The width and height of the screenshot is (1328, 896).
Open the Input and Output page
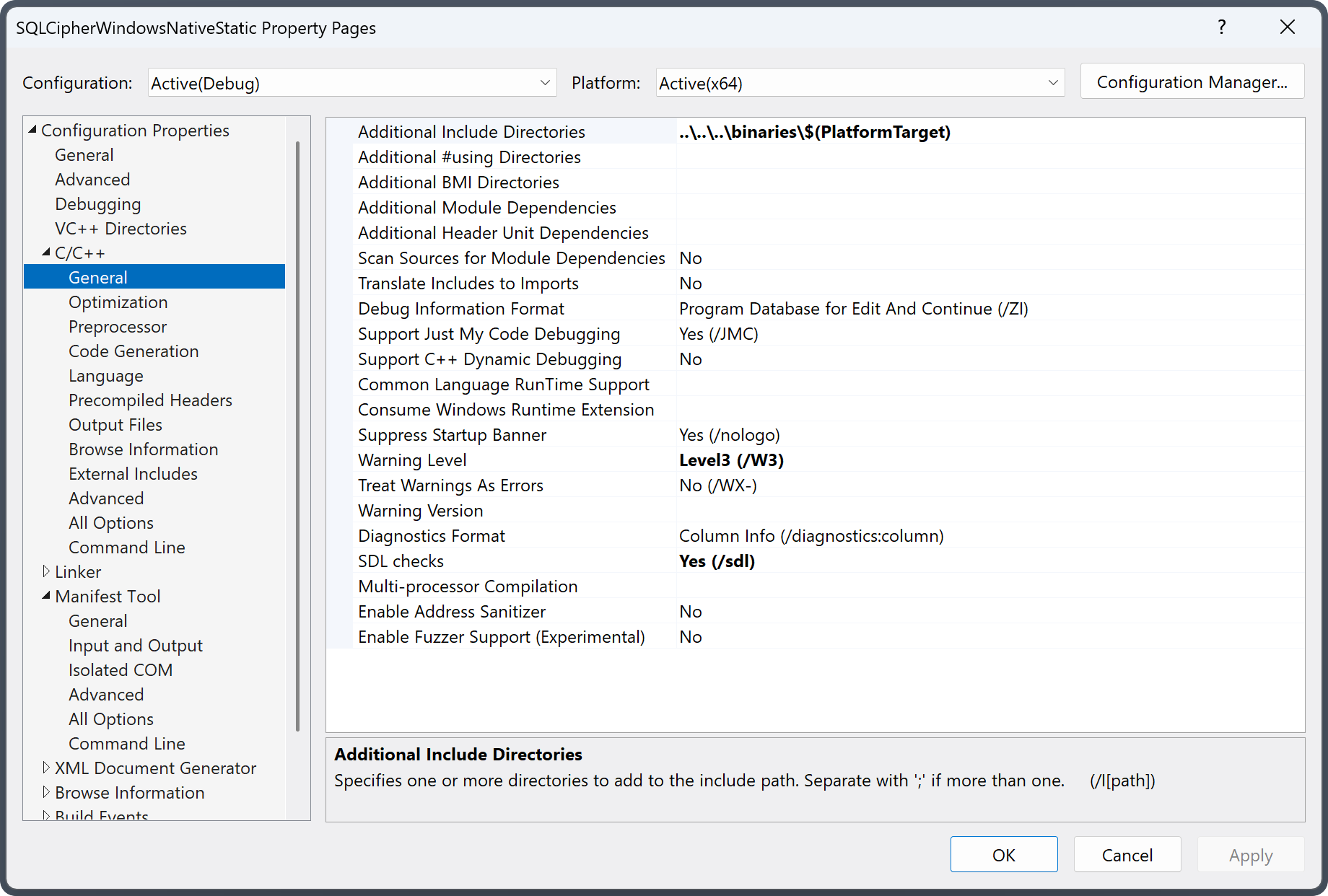[136, 646]
